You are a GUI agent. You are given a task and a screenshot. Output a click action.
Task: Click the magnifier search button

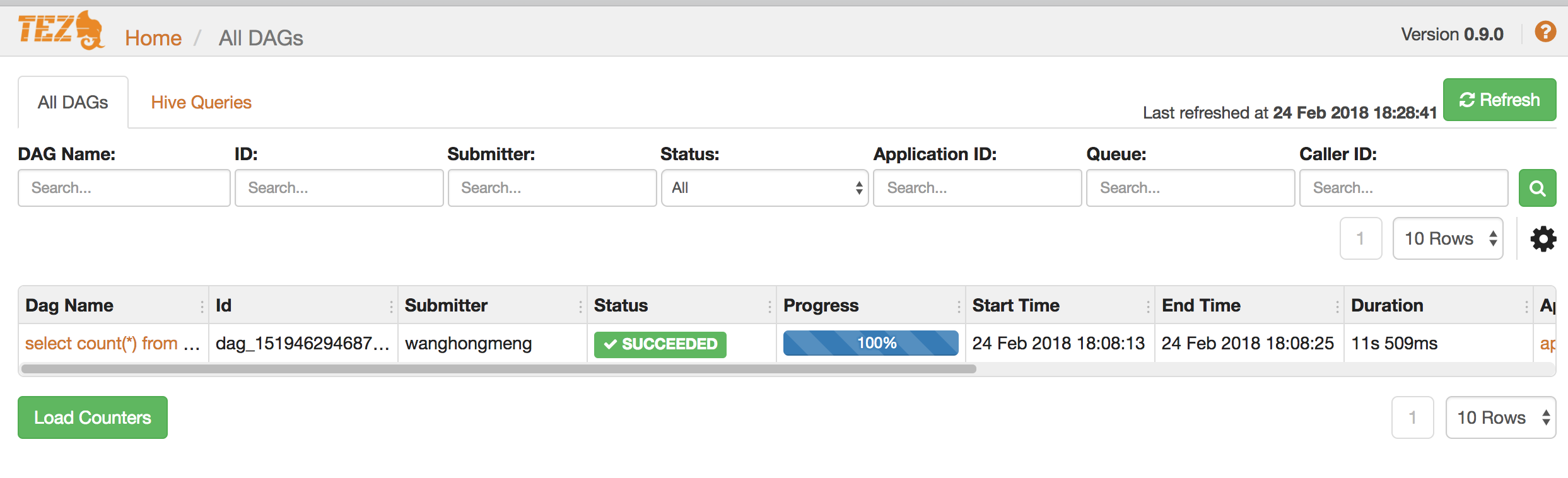tap(1537, 188)
